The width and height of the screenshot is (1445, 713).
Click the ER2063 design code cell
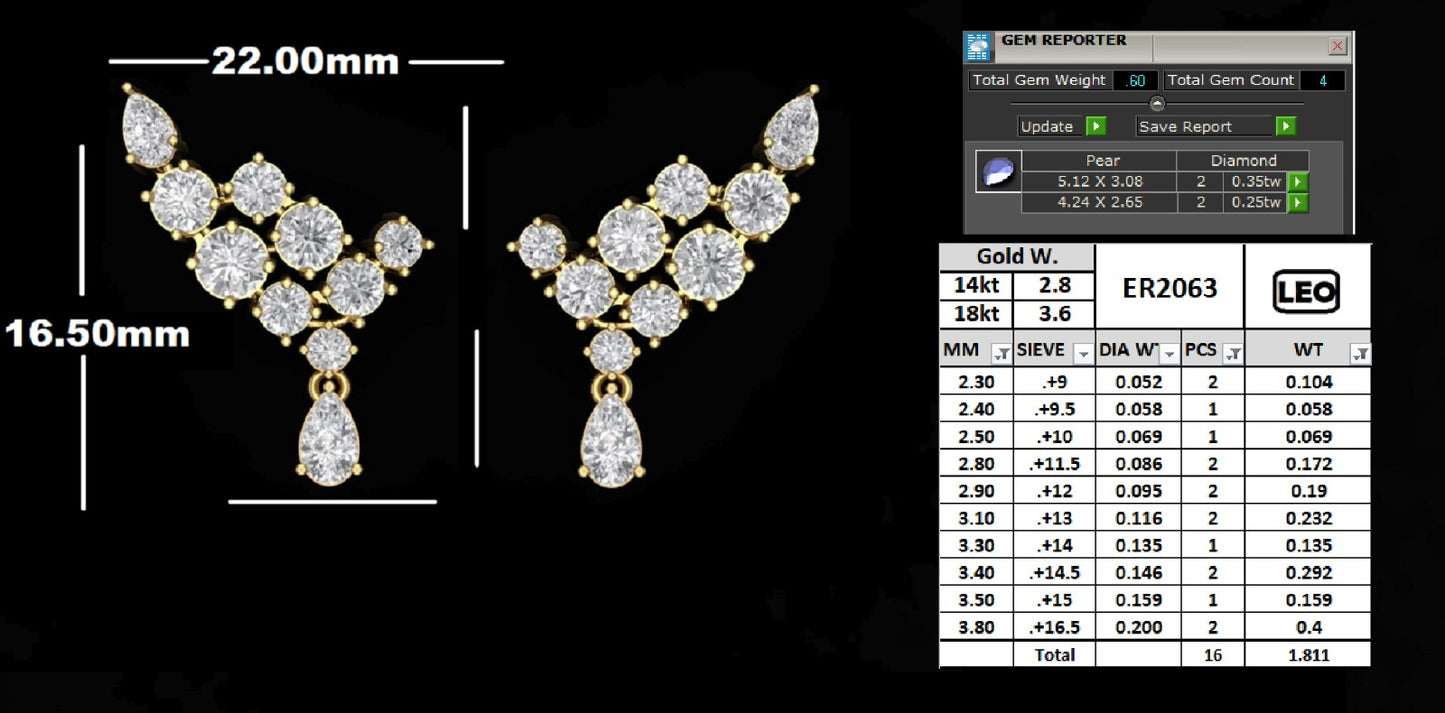(x=1170, y=288)
